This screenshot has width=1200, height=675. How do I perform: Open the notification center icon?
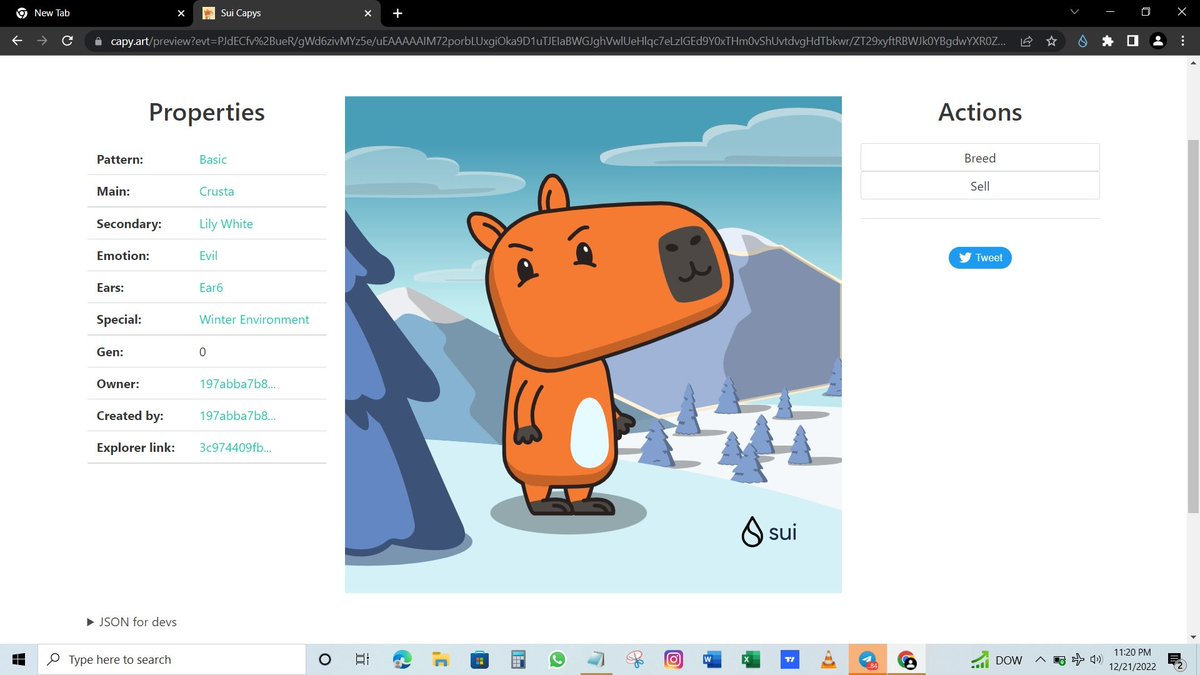pos(1175,660)
